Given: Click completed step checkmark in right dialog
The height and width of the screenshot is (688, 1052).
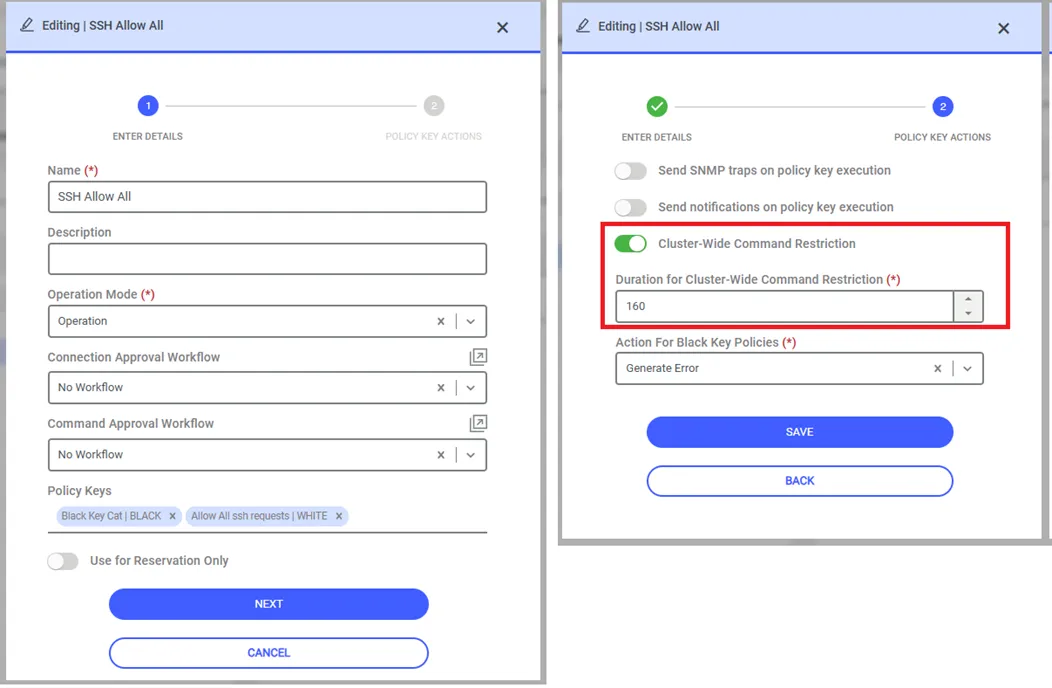Looking at the screenshot, I should click(657, 106).
